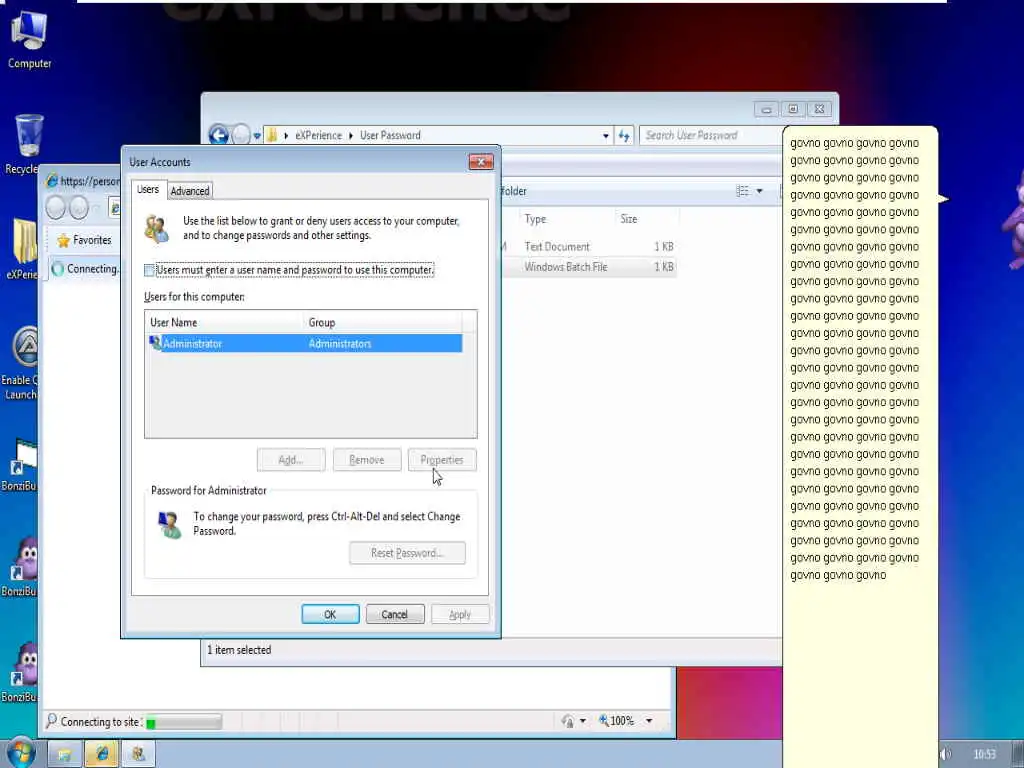The height and width of the screenshot is (768, 1024).
Task: Click the taskbar clock
Action: 985,755
